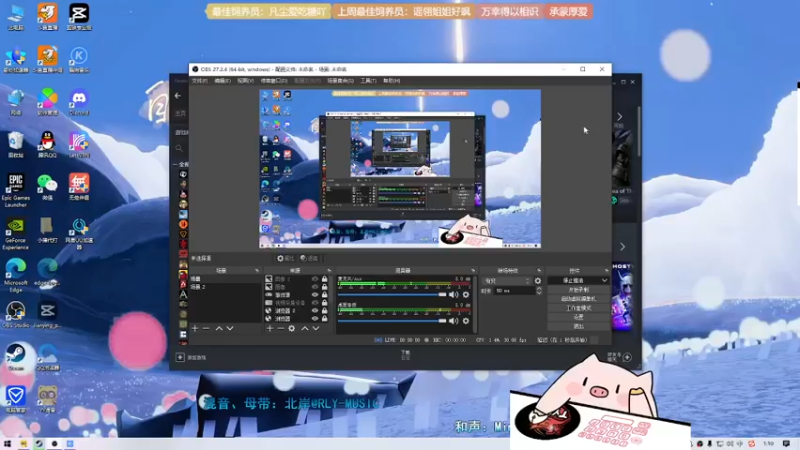
Task: Open the 场景集合(S) menu
Action: 340,81
